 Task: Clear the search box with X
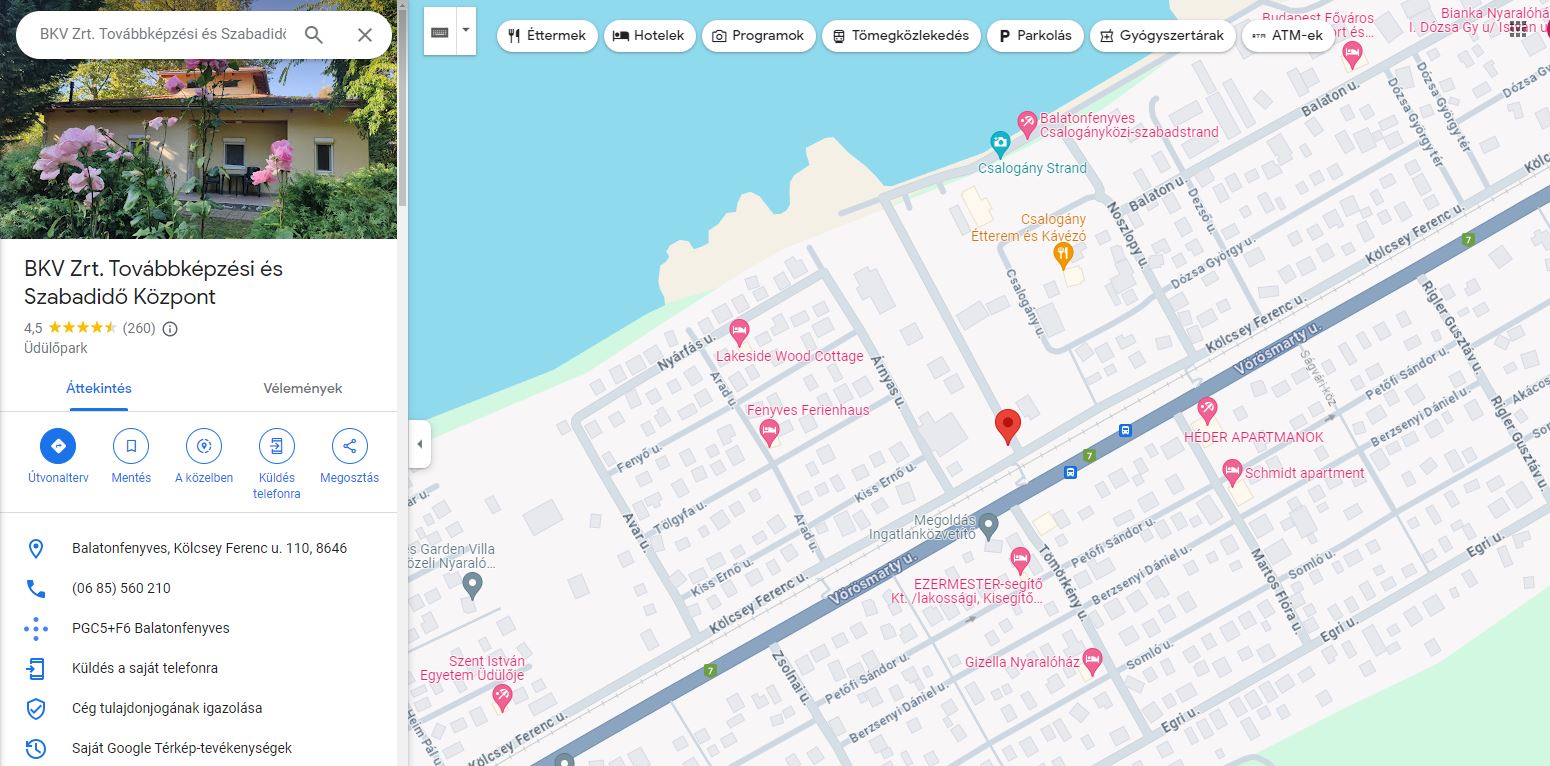[x=365, y=35]
